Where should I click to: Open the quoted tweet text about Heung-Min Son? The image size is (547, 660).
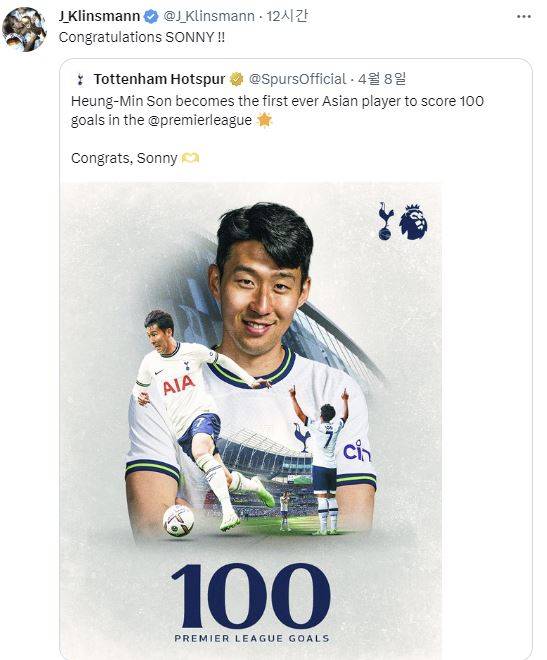point(278,111)
